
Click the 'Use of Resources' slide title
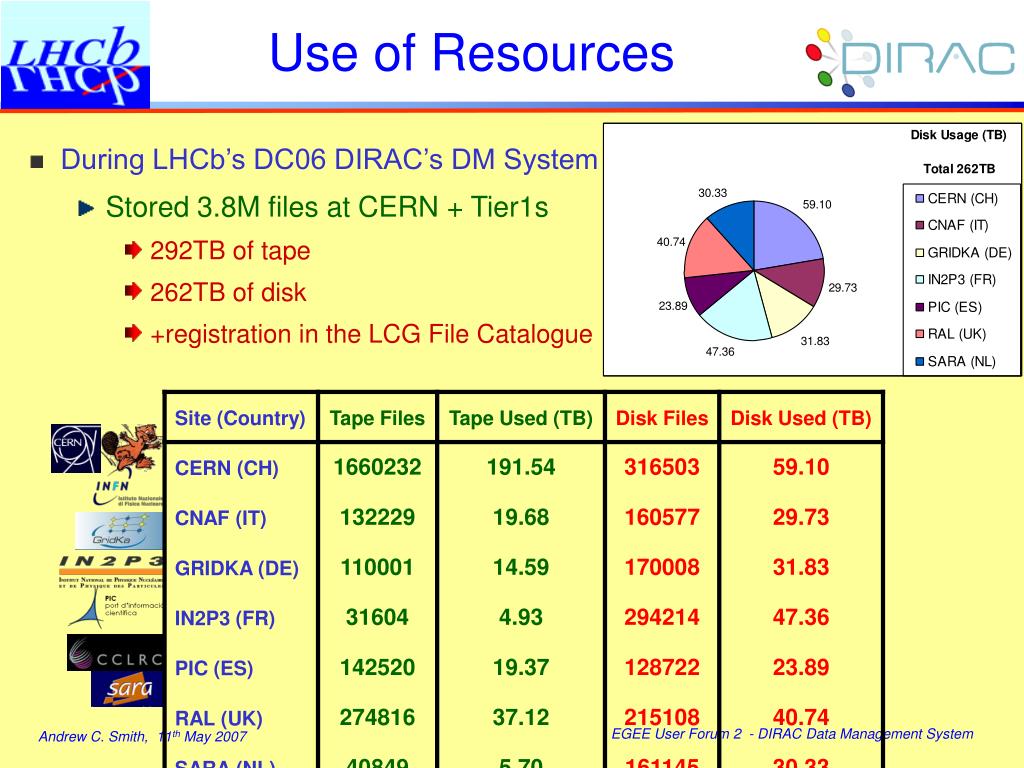point(472,53)
